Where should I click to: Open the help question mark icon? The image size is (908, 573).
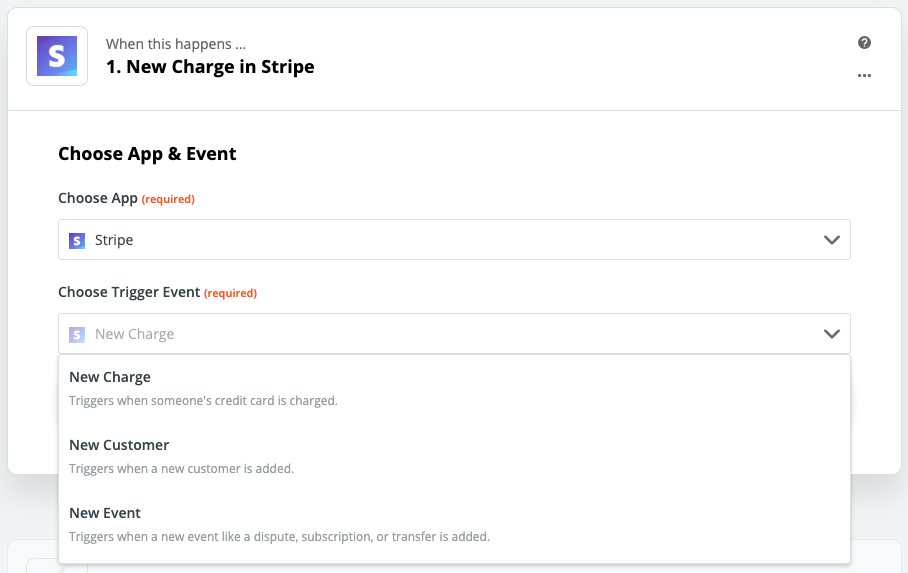point(864,43)
